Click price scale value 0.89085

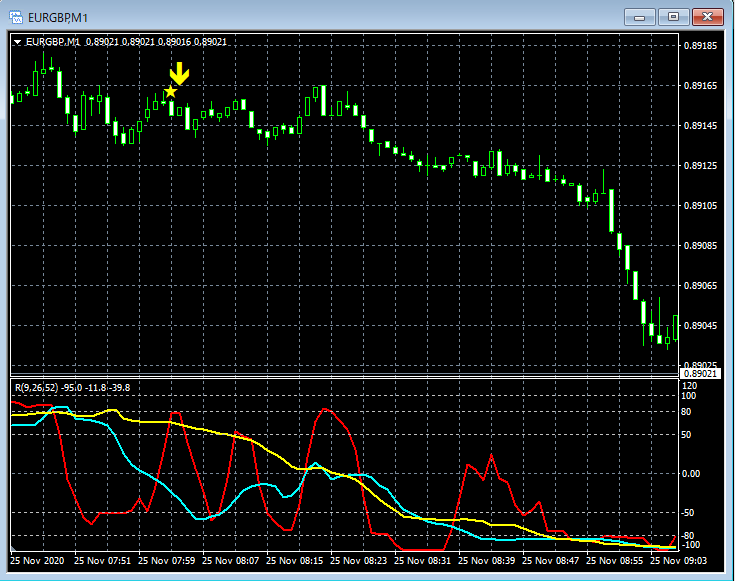700,245
